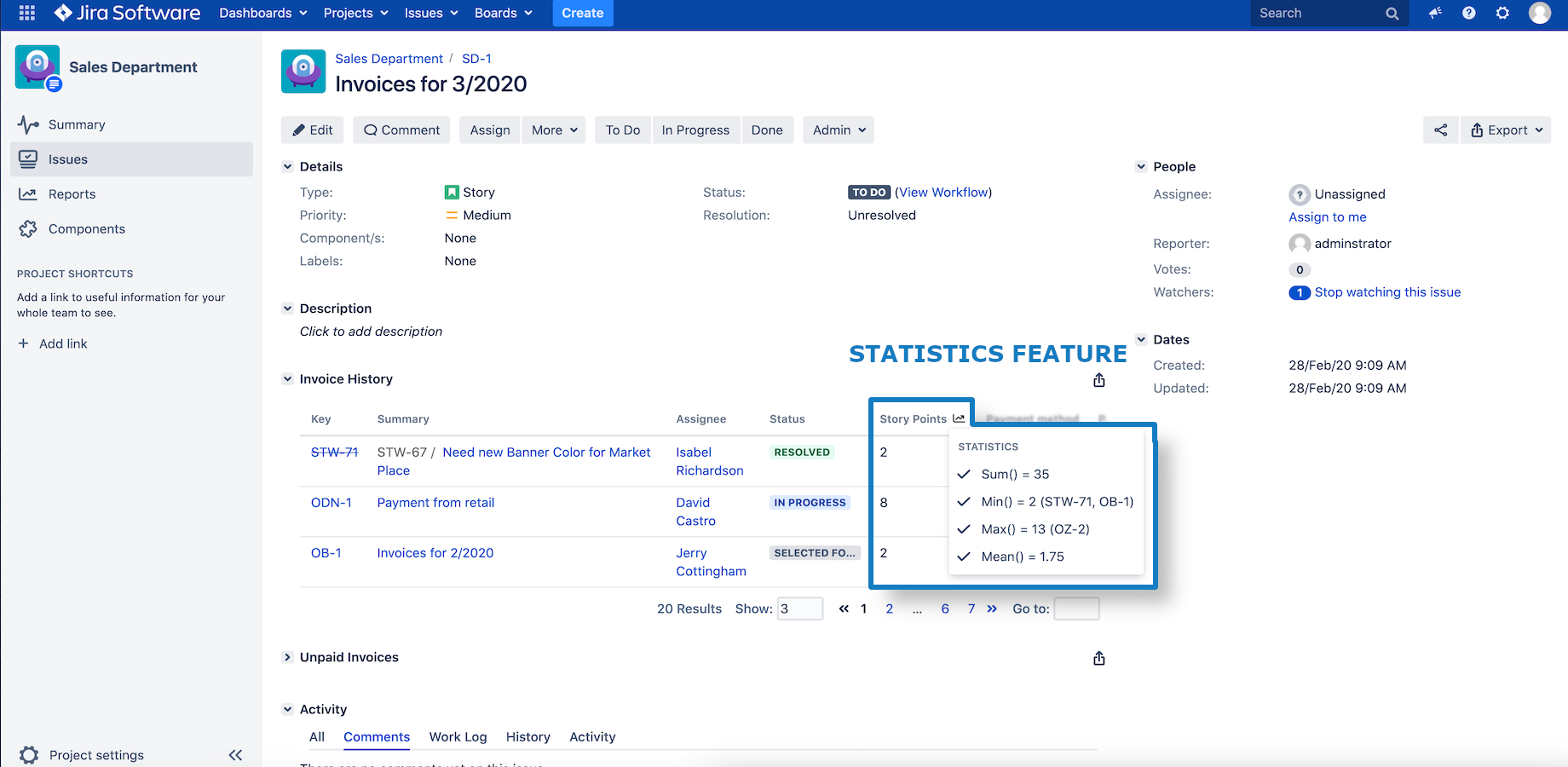
Task: Collapse the sidebar with double-arrow icon
Action: pyautogui.click(x=235, y=755)
